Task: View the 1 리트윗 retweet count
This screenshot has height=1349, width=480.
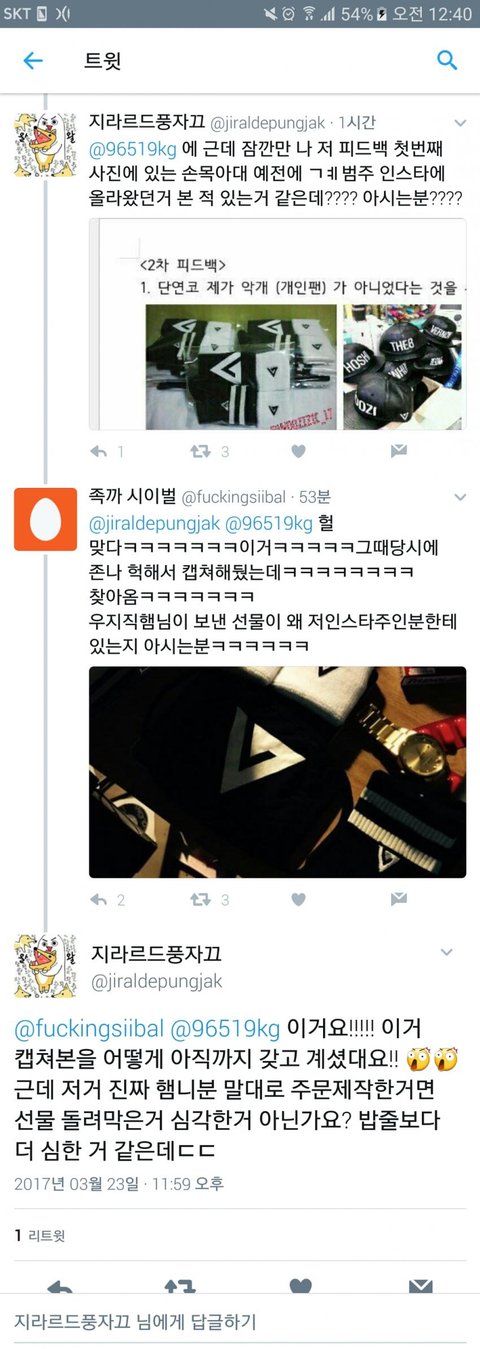Action: (x=40, y=1236)
